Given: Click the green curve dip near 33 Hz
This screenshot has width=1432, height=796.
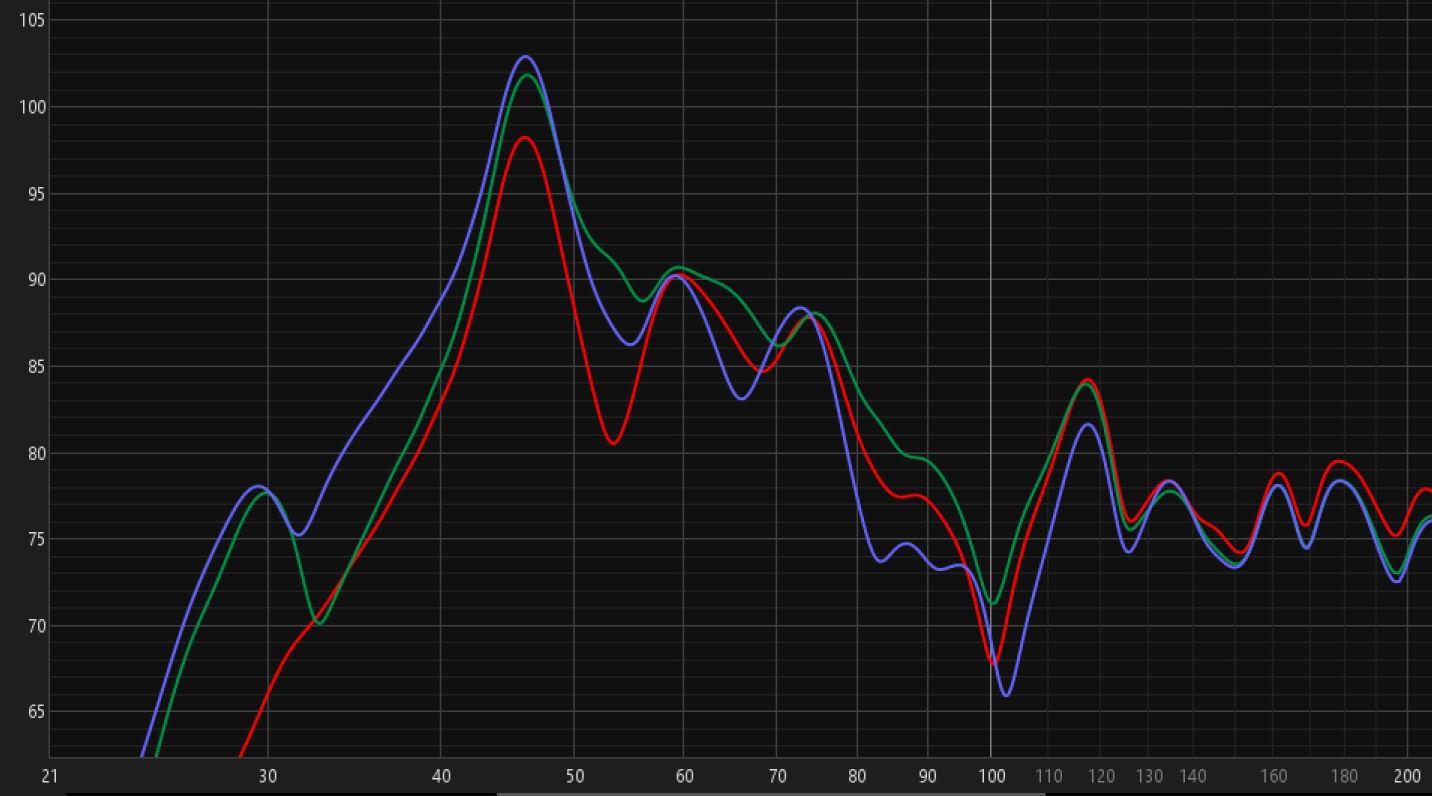Looking at the screenshot, I should pos(320,623).
